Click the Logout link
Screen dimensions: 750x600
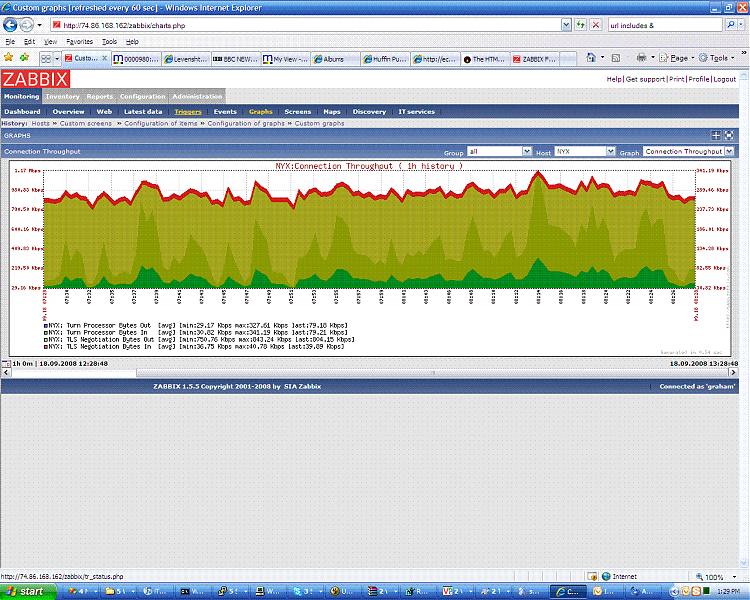click(x=725, y=78)
